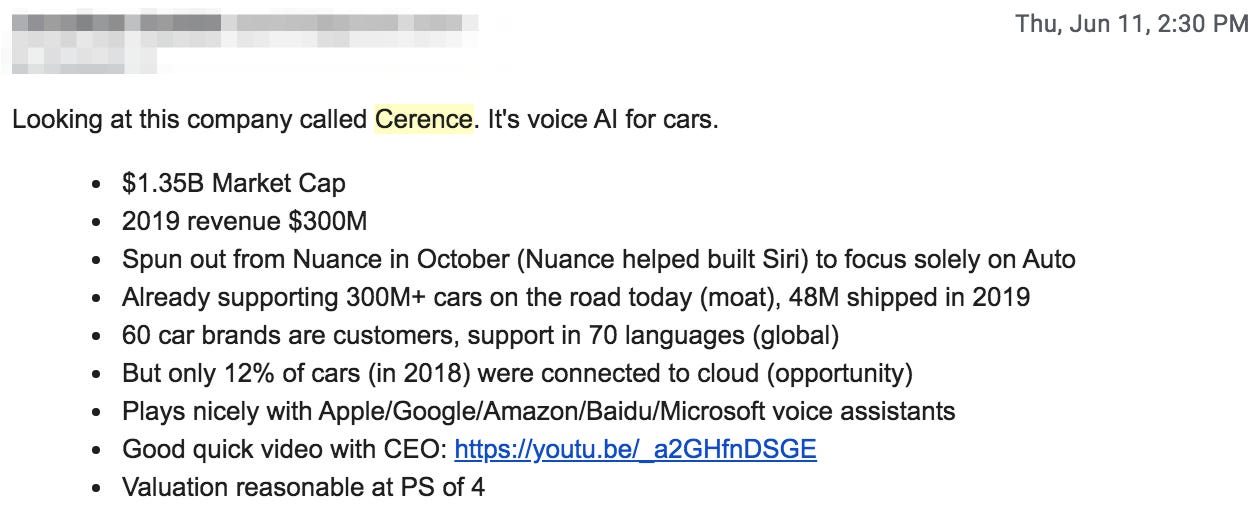Click the "Good quick video with CEO" label
The height and width of the screenshot is (524, 1260).
pos(284,449)
